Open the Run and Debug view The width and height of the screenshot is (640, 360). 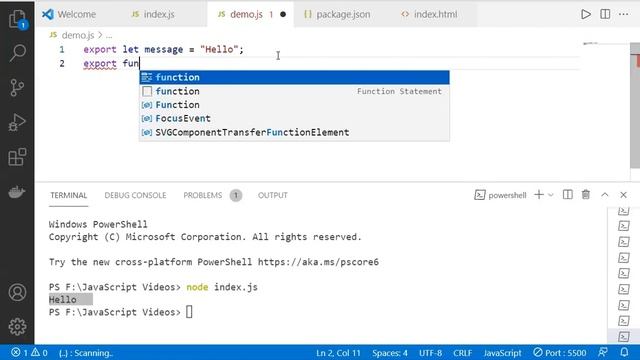(x=17, y=122)
